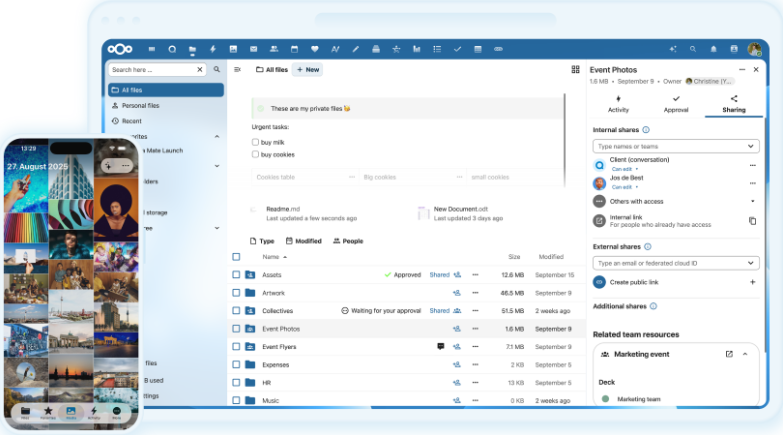Open the Tasks checkmark icon in top bar
The width and height of the screenshot is (783, 435).
pyautogui.click(x=457, y=49)
